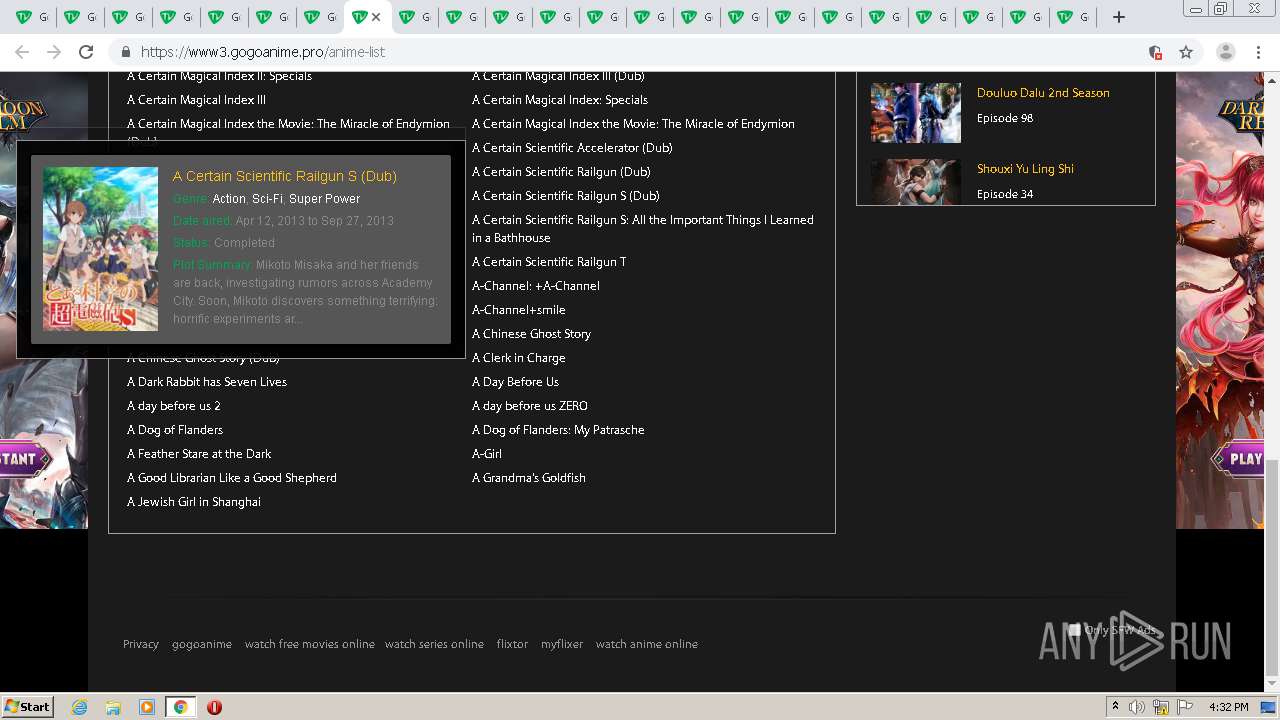Open A Dog of Flanders
This screenshot has height=720, width=1280.
[175, 430]
